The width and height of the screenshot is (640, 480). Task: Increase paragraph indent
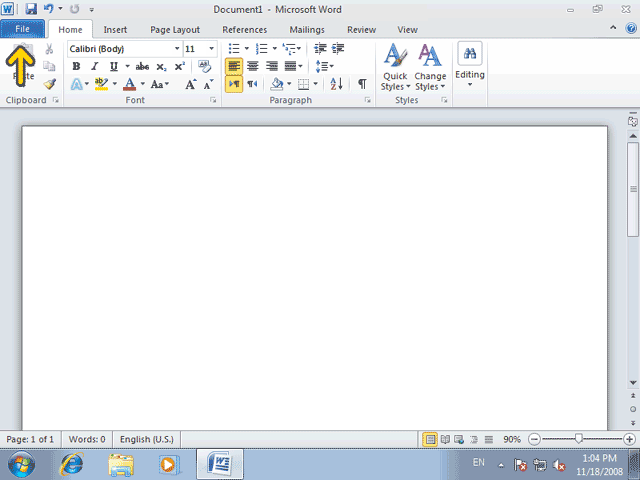click(x=338, y=49)
